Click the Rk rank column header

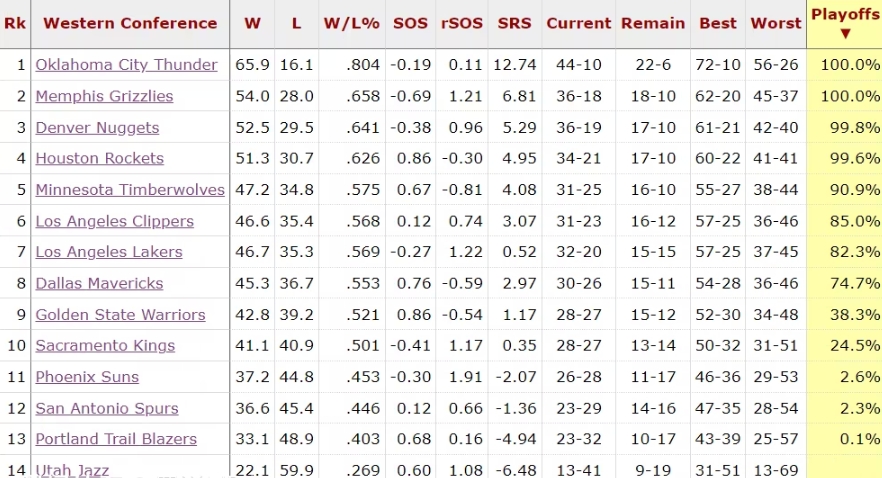[15, 23]
